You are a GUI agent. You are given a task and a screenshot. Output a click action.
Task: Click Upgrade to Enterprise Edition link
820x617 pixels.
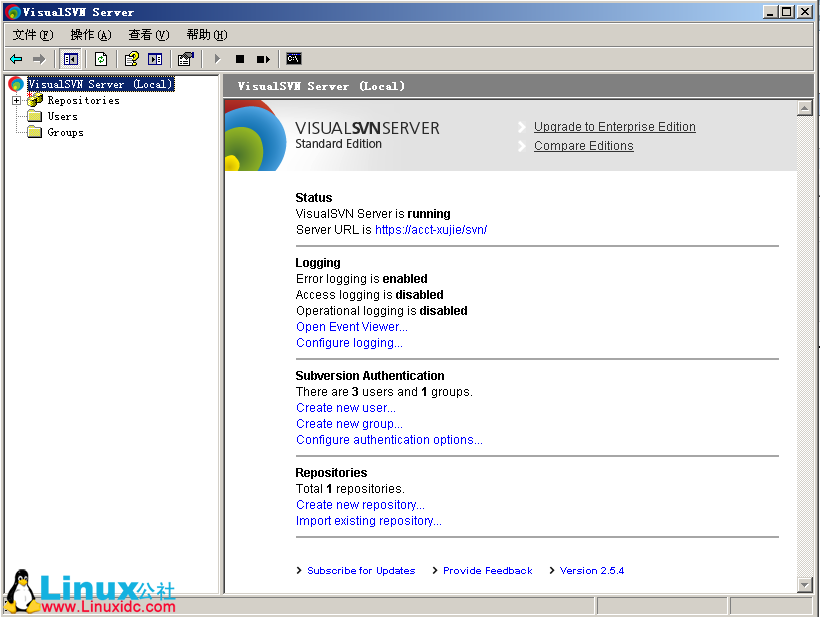(x=614, y=127)
